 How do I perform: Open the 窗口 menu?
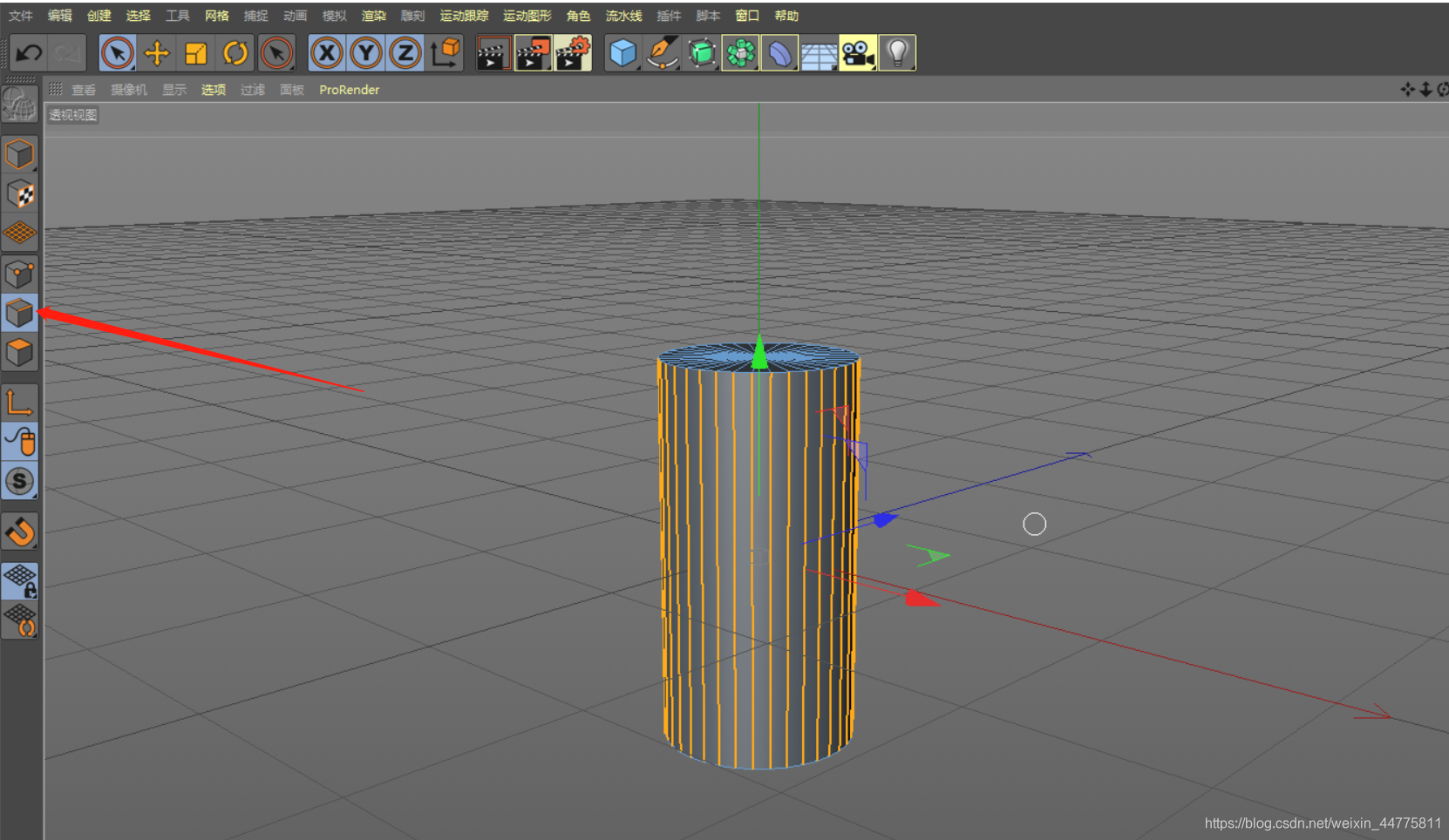pos(747,16)
